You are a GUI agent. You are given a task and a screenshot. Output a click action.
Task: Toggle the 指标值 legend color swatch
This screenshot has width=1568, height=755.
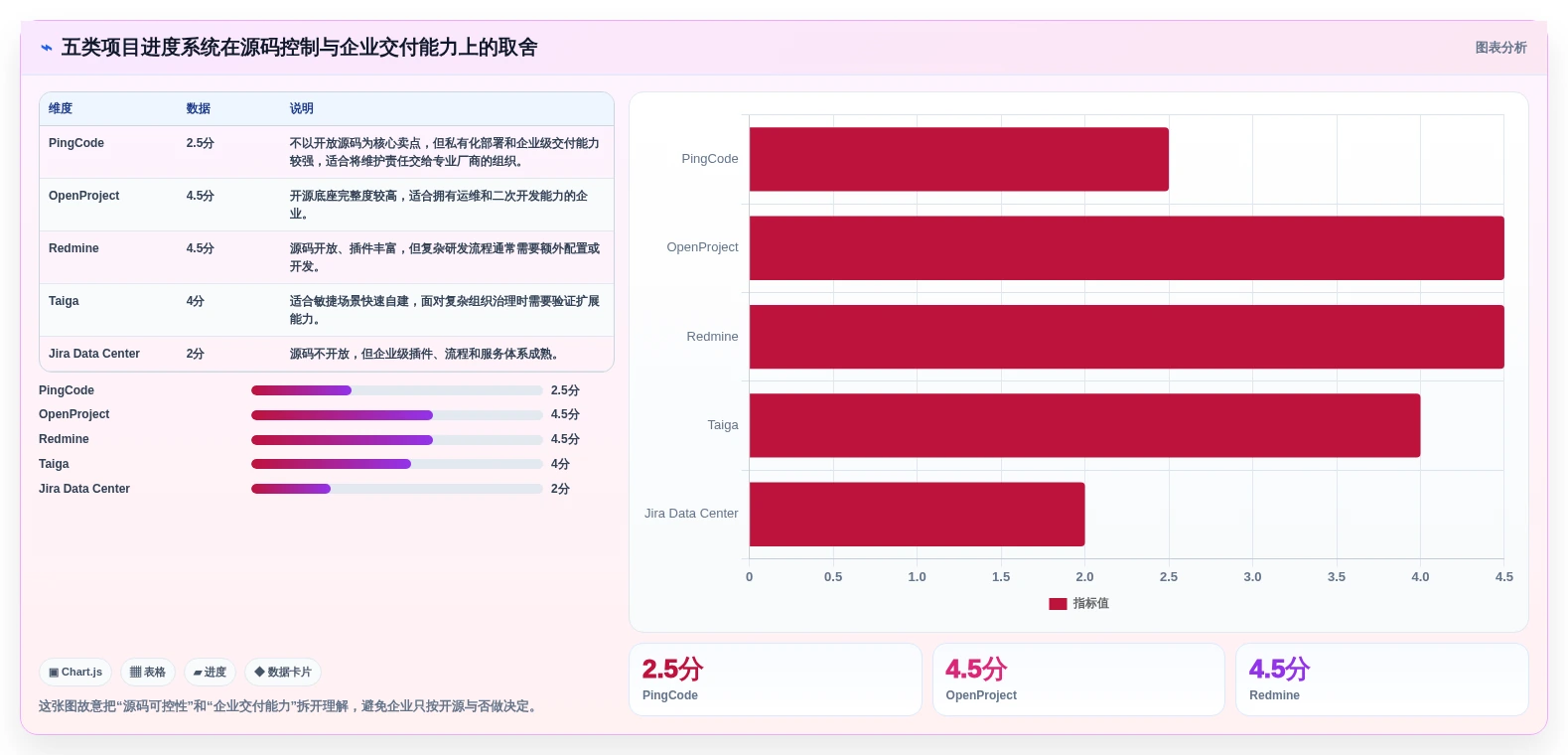coord(1058,604)
